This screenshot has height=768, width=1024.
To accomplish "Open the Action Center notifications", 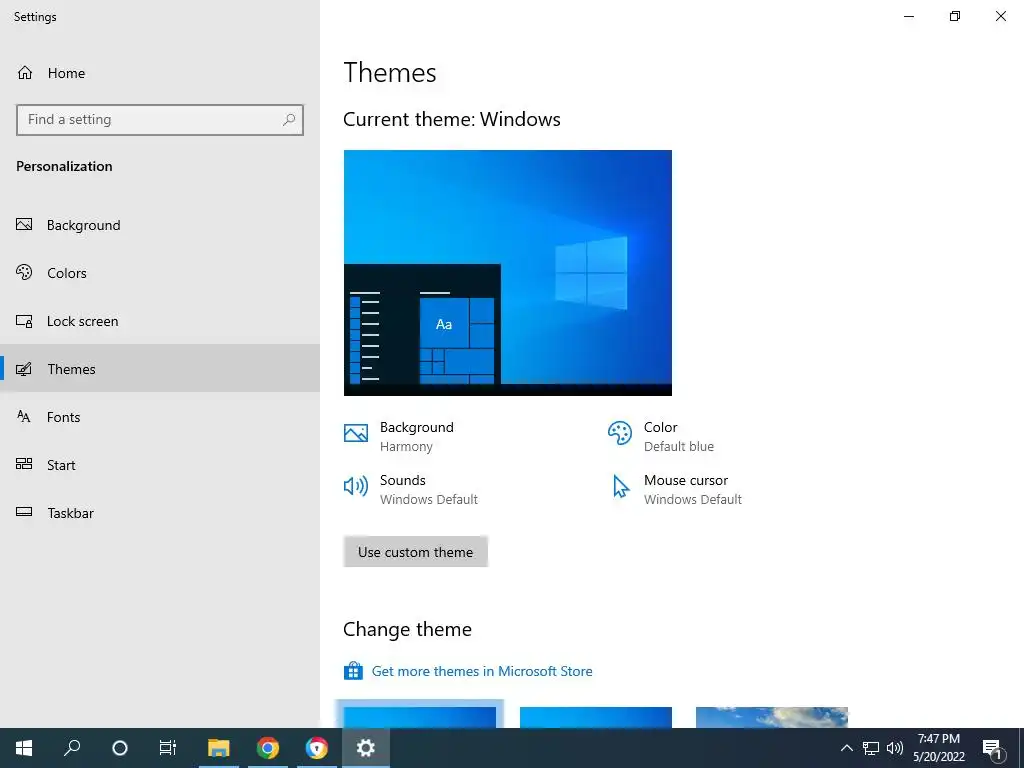I will [993, 748].
